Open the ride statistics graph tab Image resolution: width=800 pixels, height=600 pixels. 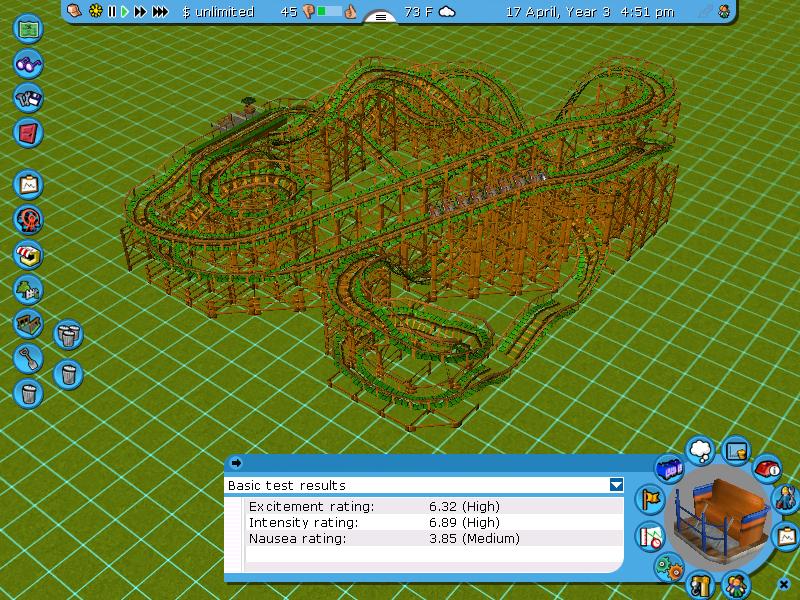pos(736,451)
